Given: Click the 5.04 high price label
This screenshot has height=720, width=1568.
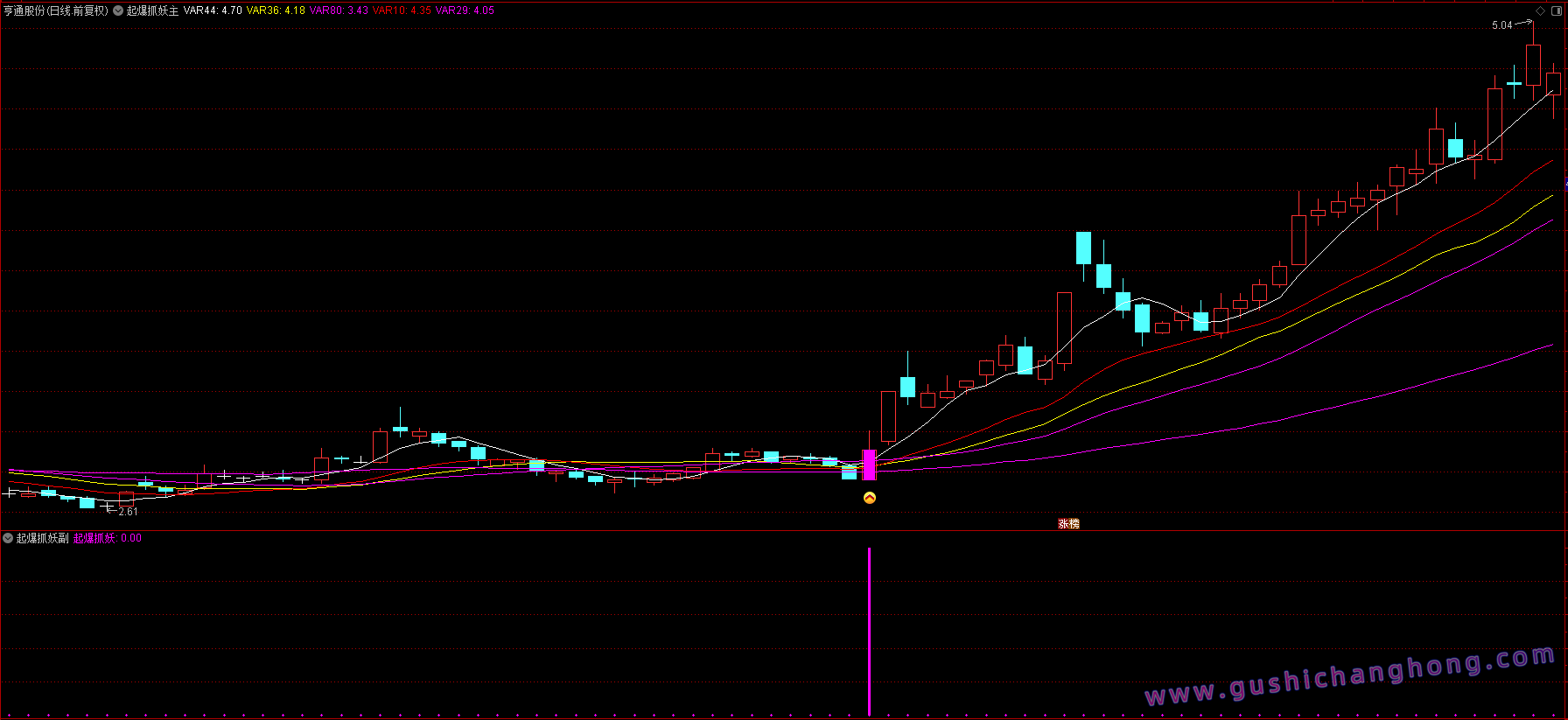Looking at the screenshot, I should tap(1501, 25).
